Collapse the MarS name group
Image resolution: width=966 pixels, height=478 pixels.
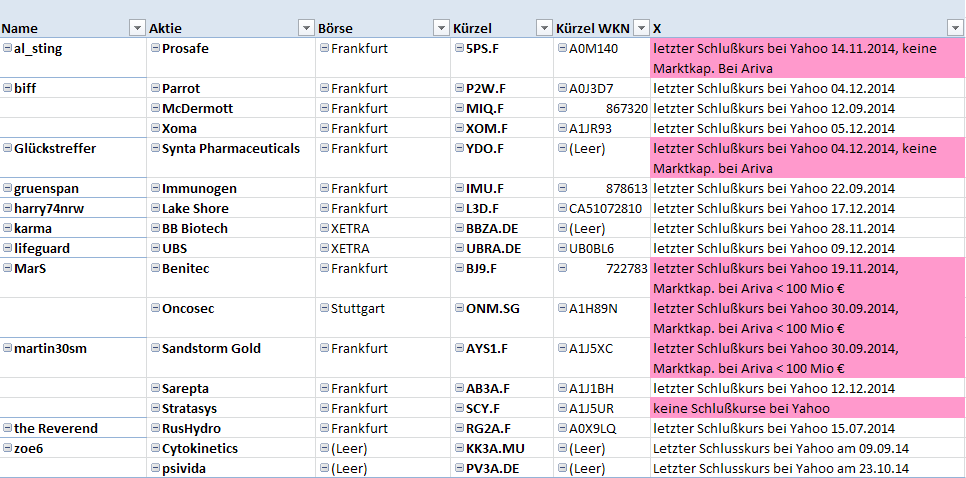[8, 268]
